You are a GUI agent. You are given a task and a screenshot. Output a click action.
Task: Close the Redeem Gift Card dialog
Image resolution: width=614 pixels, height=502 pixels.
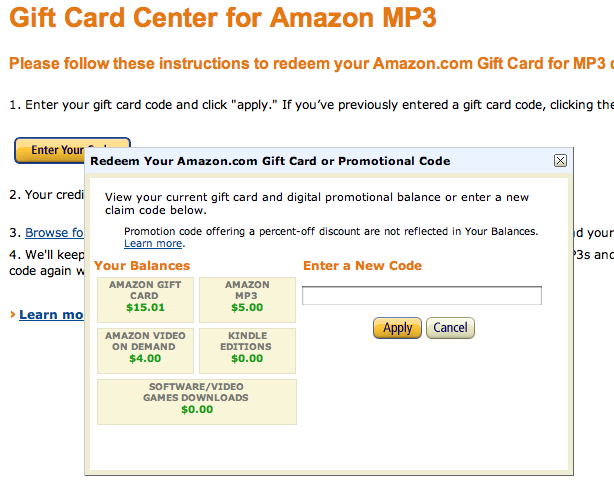(x=560, y=161)
